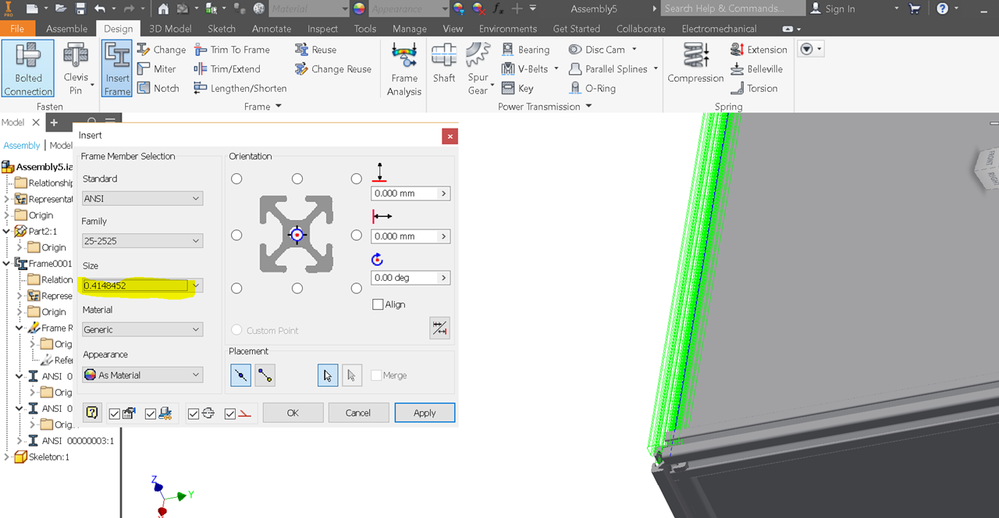The height and width of the screenshot is (518, 999).
Task: Open the Compression spring tool
Action: point(696,64)
